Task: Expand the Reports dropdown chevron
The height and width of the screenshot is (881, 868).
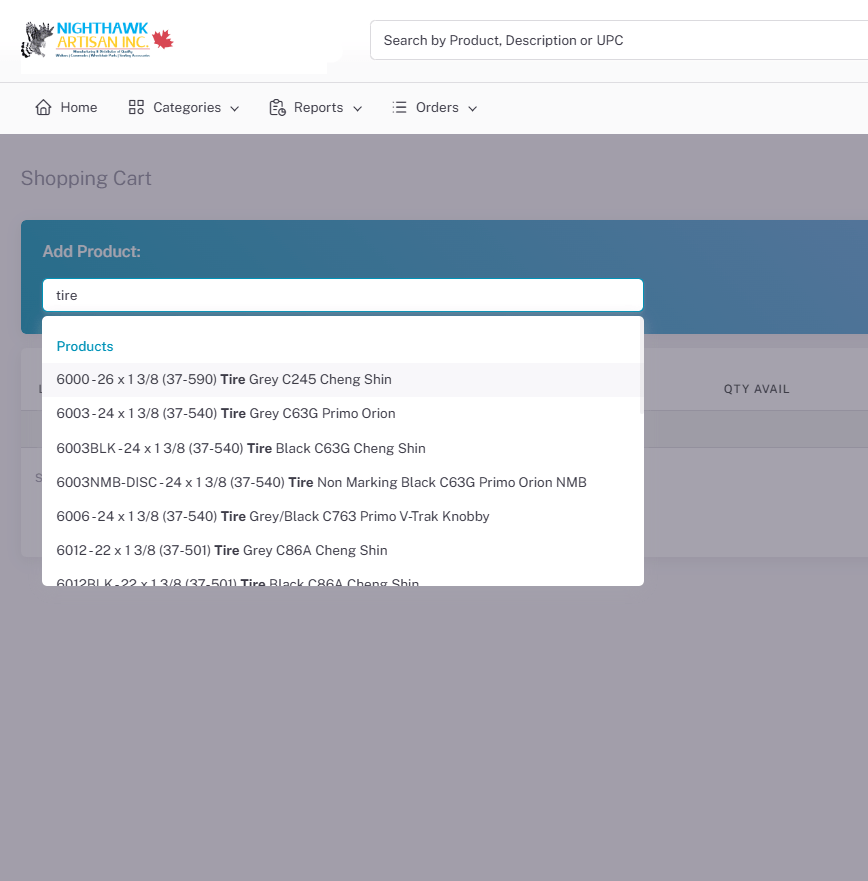Action: click(357, 108)
